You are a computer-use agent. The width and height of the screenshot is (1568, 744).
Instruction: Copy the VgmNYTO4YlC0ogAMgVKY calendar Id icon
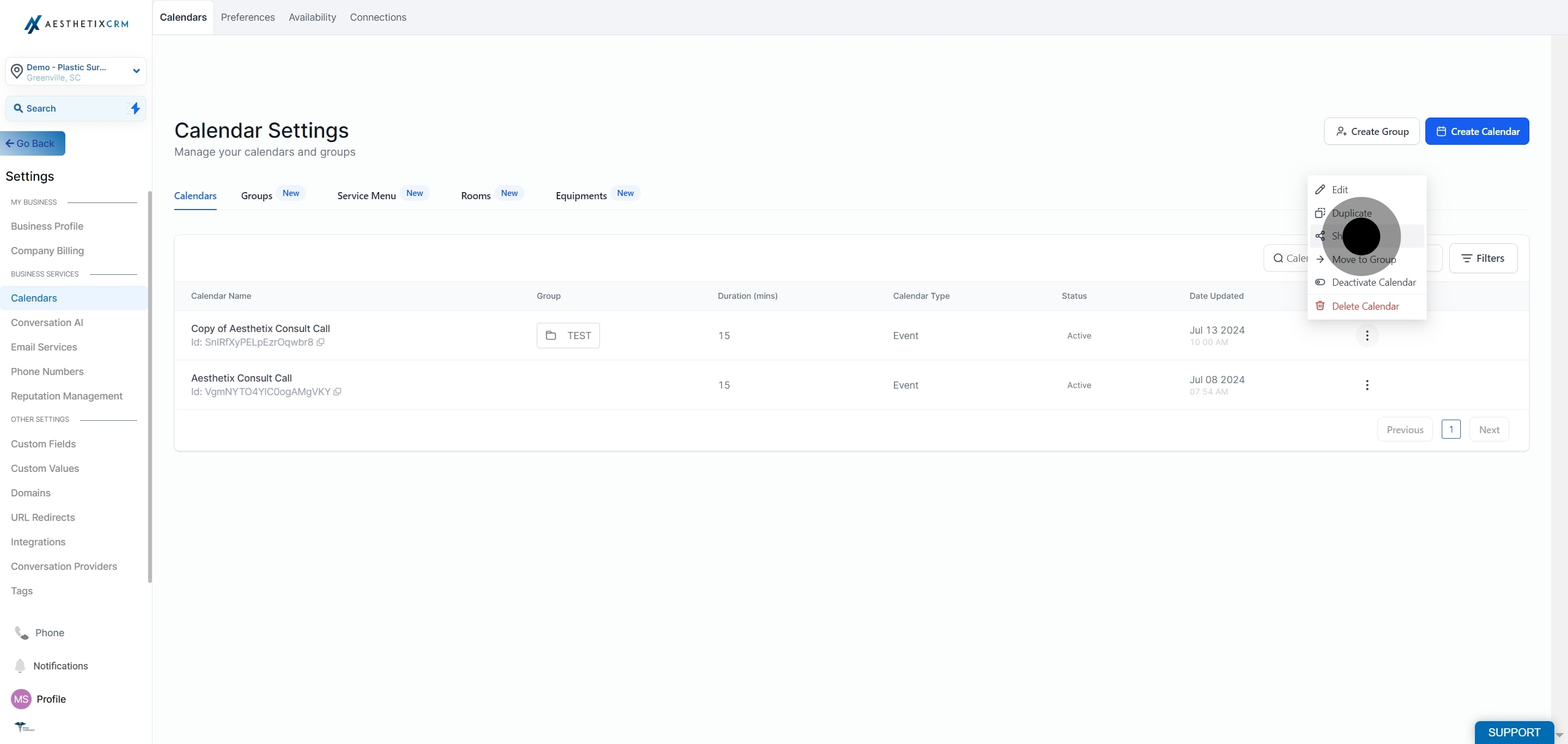337,392
